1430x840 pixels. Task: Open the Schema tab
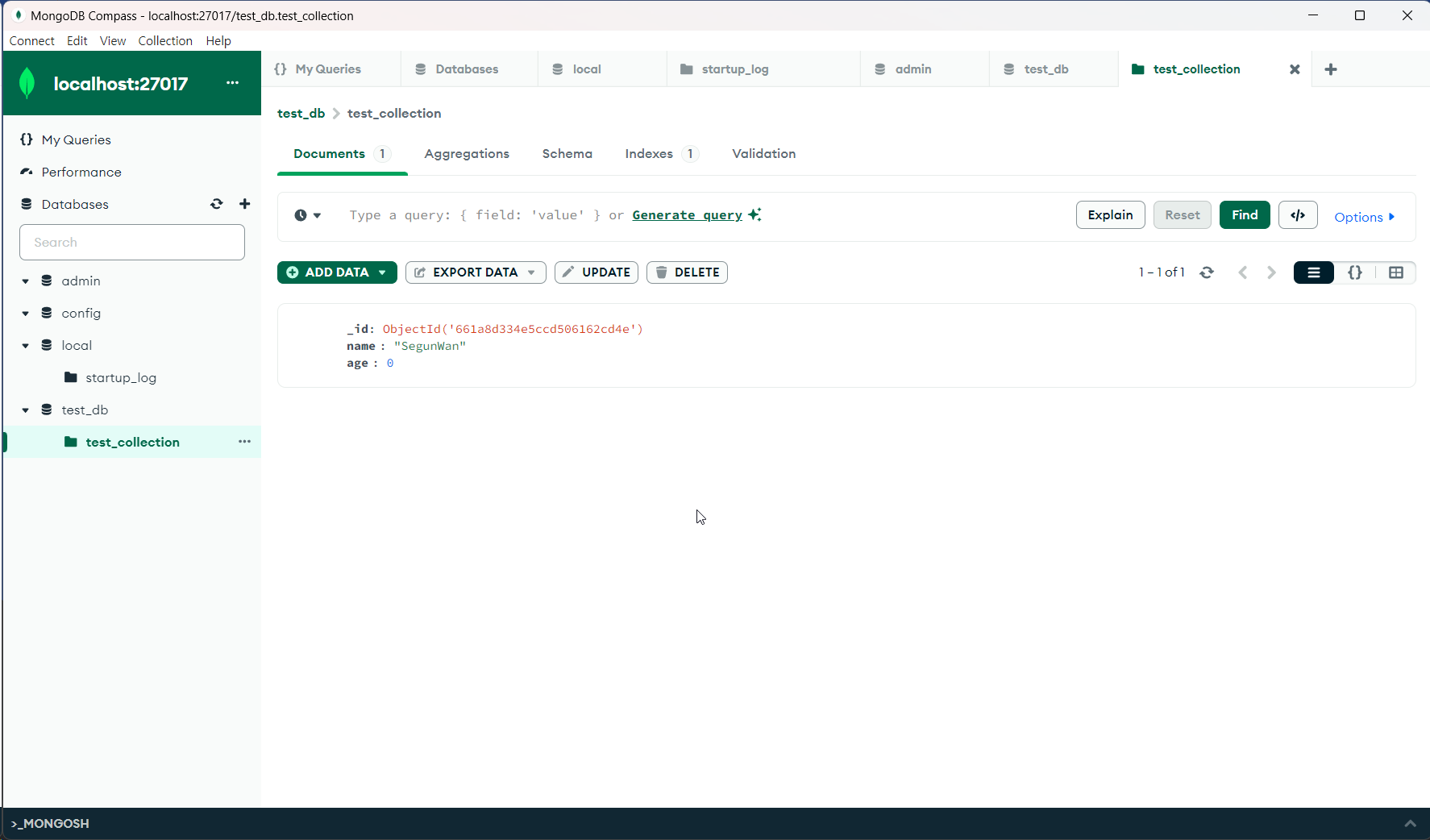(567, 154)
